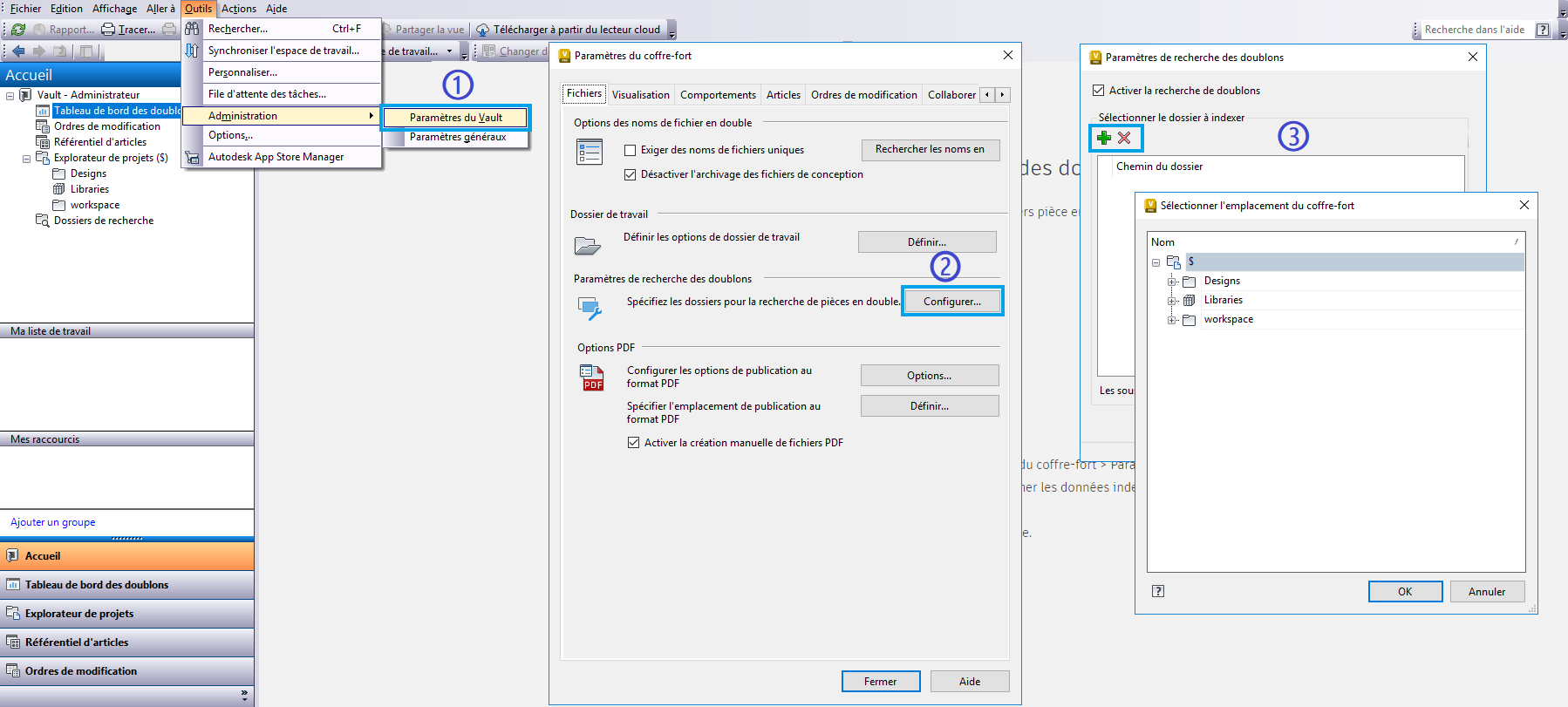
Task: Click the chevron at the bottom of the navigation pane
Action: (x=244, y=695)
